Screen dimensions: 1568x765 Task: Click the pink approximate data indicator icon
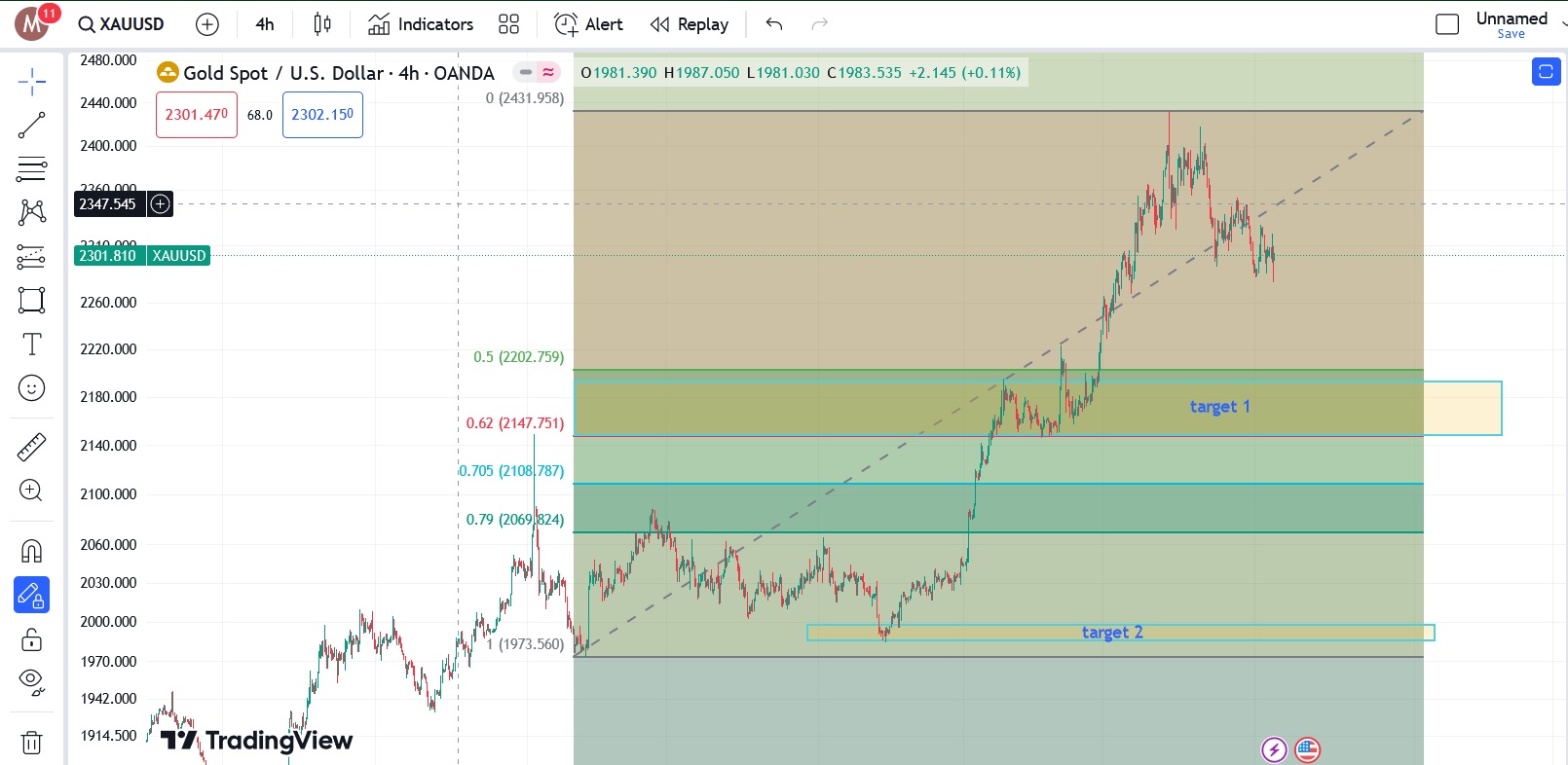point(548,72)
